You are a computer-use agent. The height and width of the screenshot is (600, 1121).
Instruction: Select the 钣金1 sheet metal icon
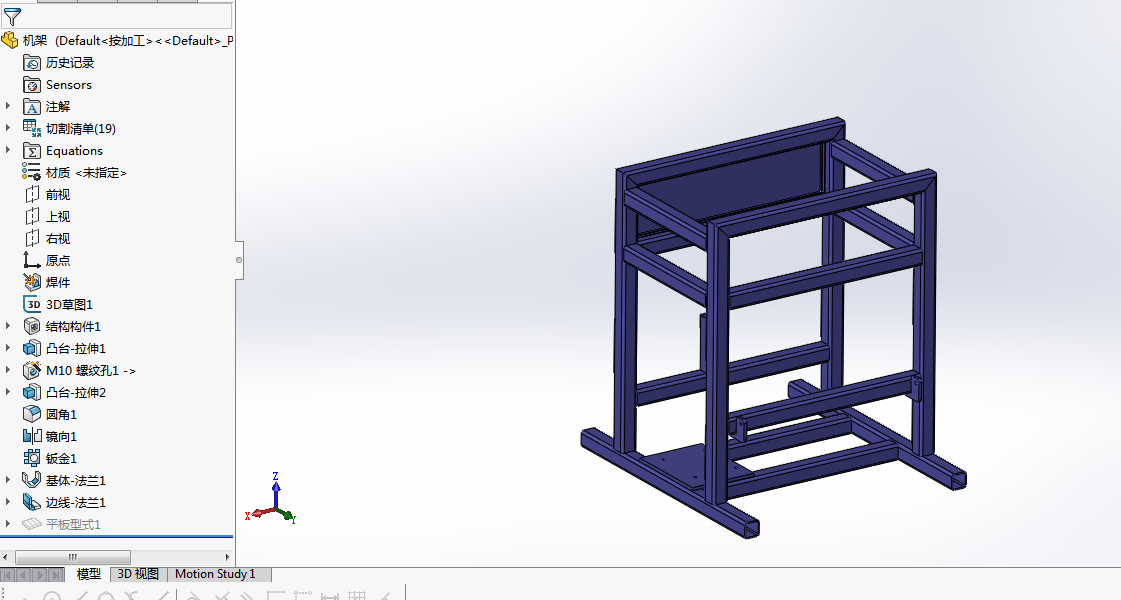pos(31,458)
